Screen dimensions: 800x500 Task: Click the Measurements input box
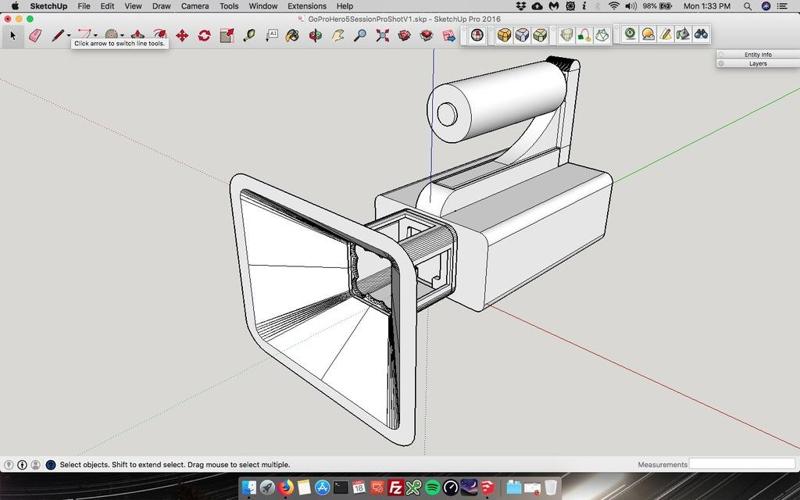742,465
